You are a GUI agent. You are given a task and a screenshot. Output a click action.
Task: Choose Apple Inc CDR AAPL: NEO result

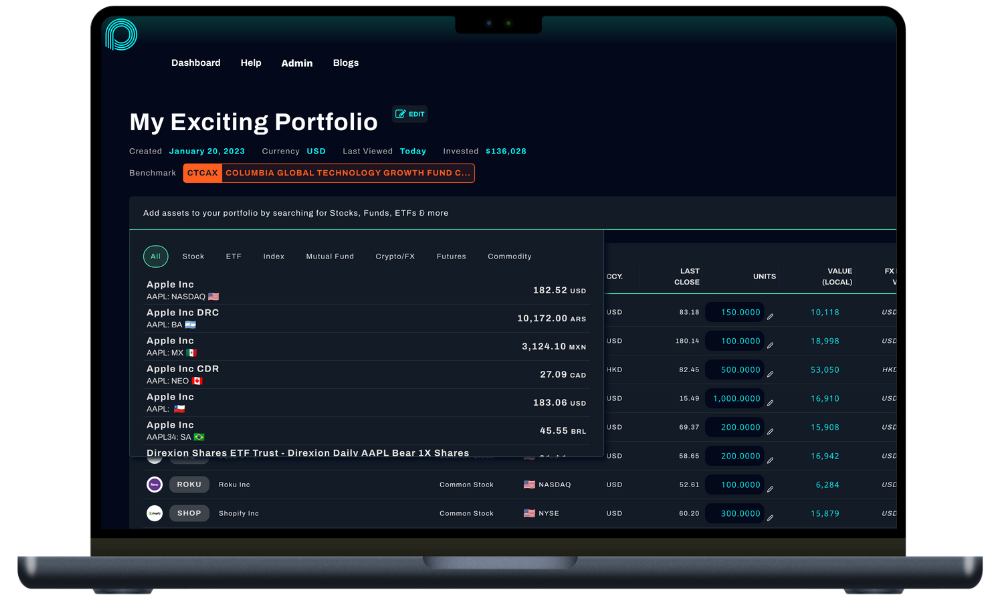(366, 374)
